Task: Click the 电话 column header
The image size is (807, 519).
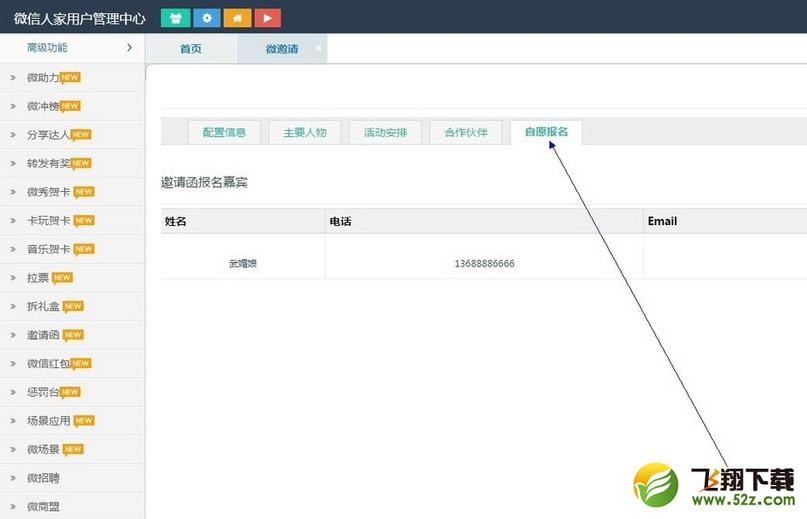Action: [484, 221]
